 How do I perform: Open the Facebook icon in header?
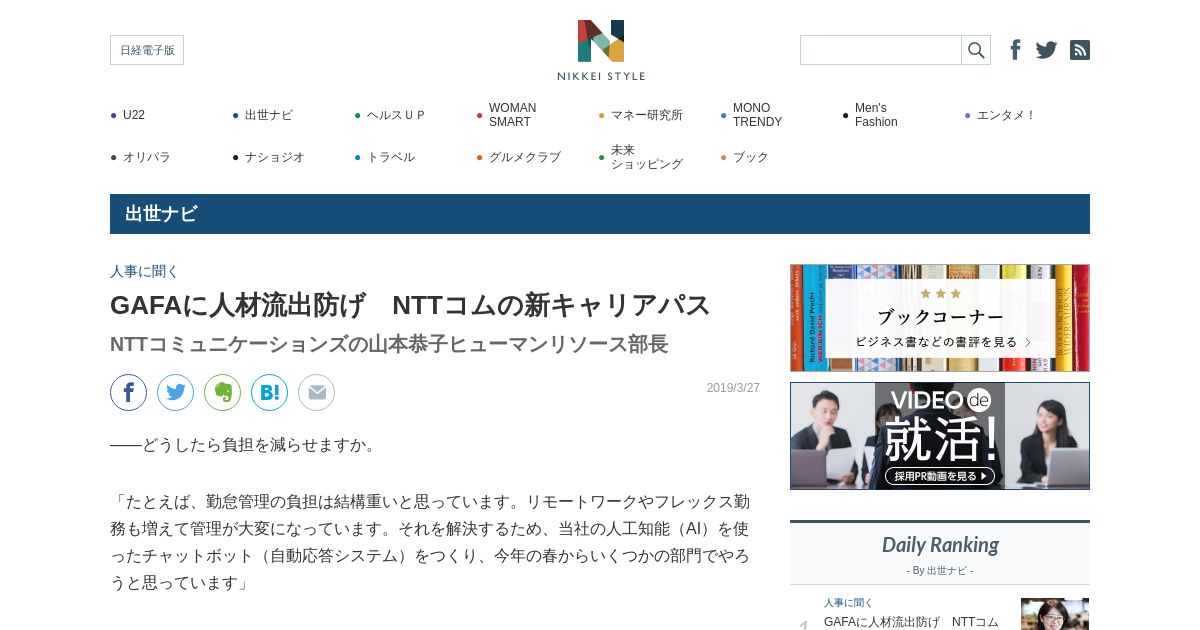coord(1015,50)
